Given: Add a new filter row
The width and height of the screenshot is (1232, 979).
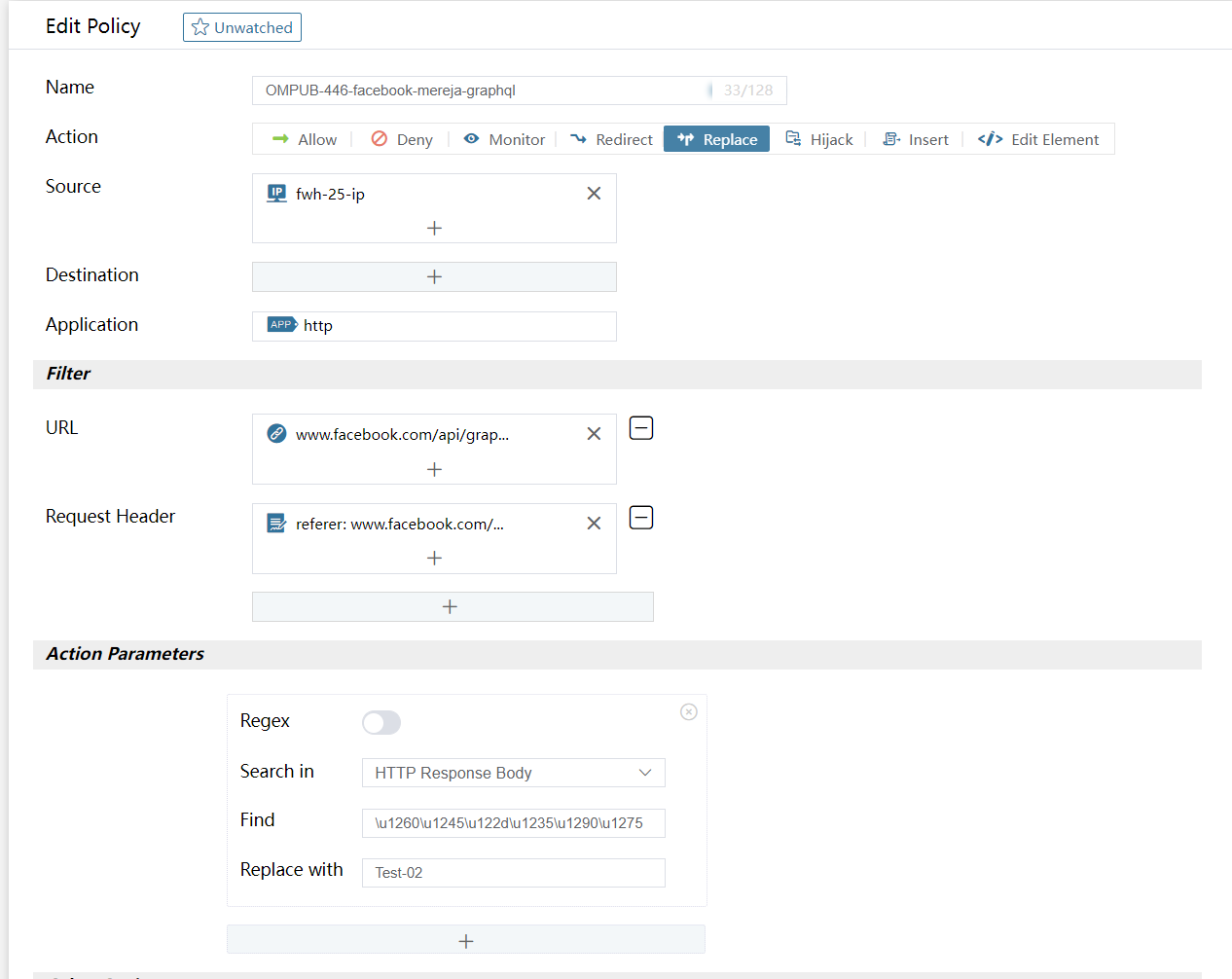Looking at the screenshot, I should point(452,607).
